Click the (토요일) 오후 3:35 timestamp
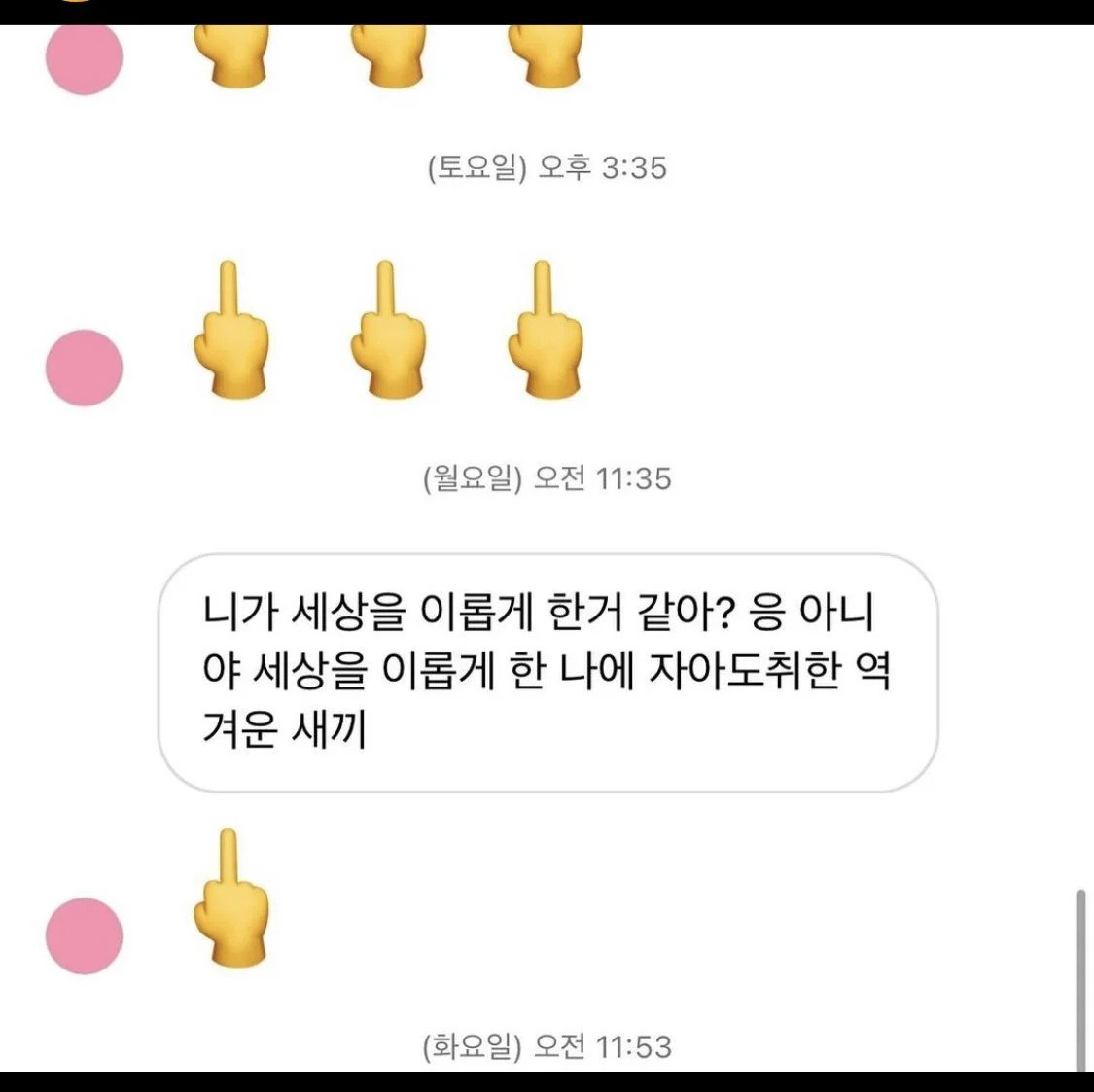 [547, 167]
